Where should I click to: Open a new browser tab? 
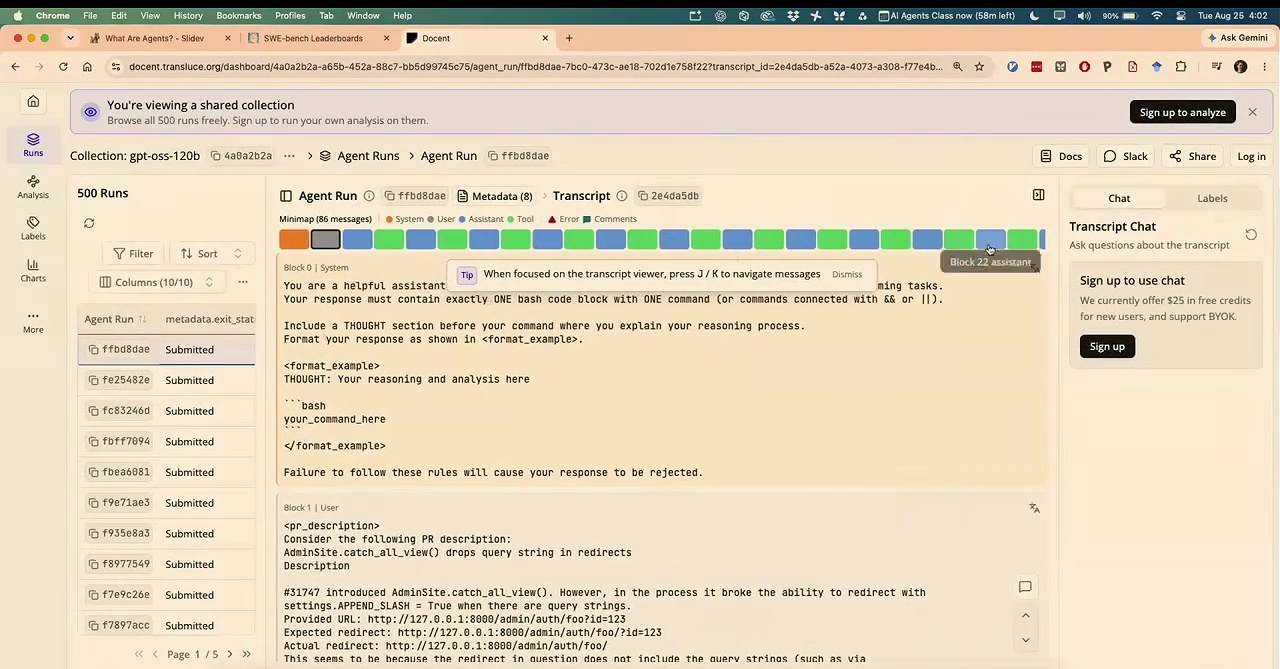569,38
